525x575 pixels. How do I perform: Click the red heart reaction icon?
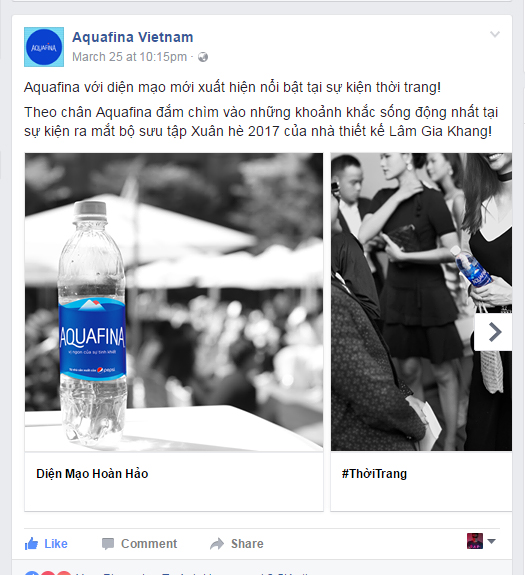[48, 573]
